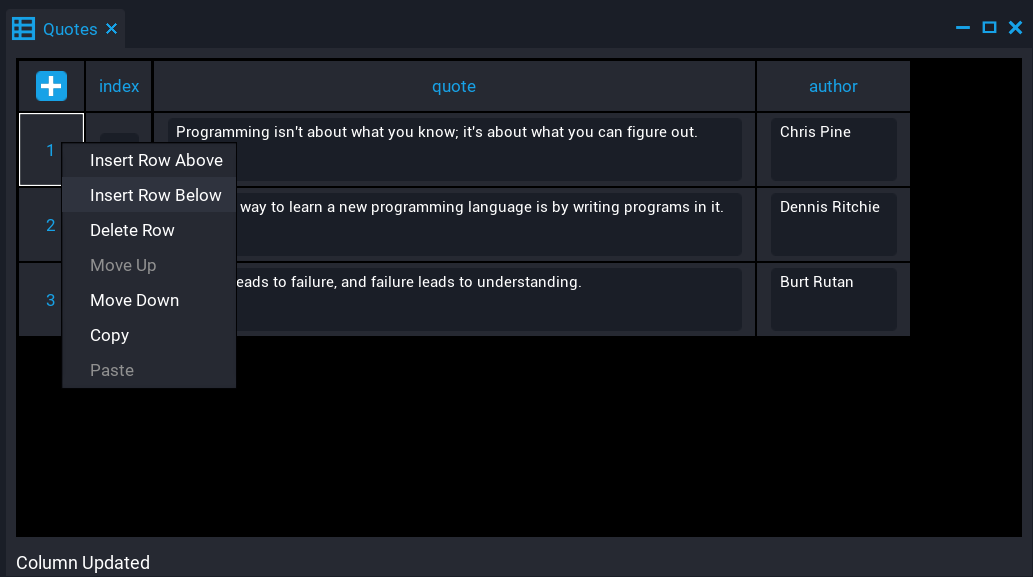
Task: Maximize the Quotes window
Action: (x=989, y=28)
